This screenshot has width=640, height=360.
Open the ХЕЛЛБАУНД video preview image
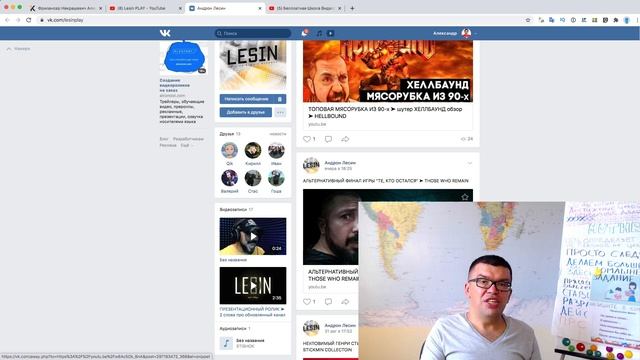(388, 71)
